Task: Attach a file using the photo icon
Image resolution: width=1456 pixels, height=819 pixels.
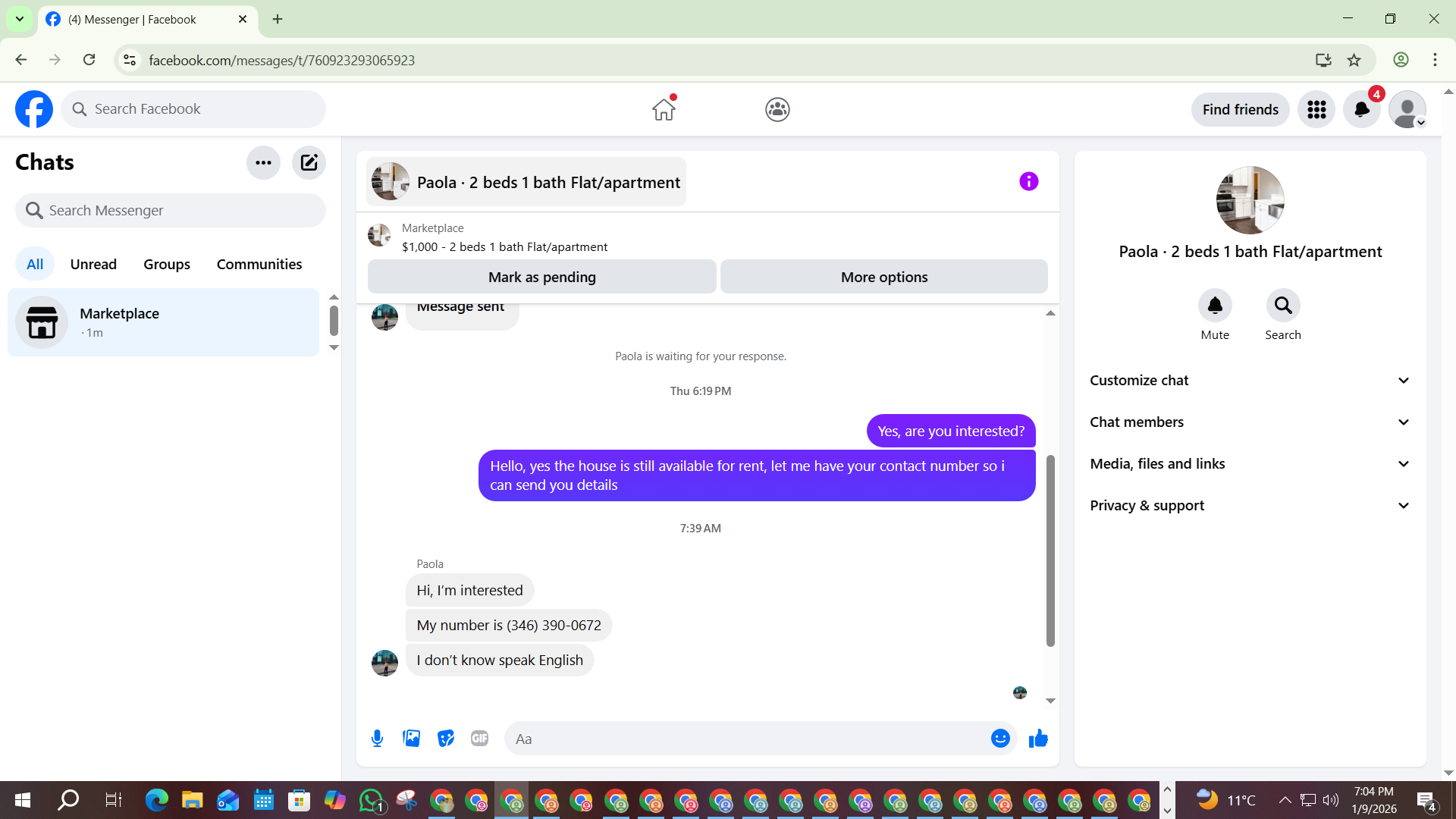Action: pos(411,739)
